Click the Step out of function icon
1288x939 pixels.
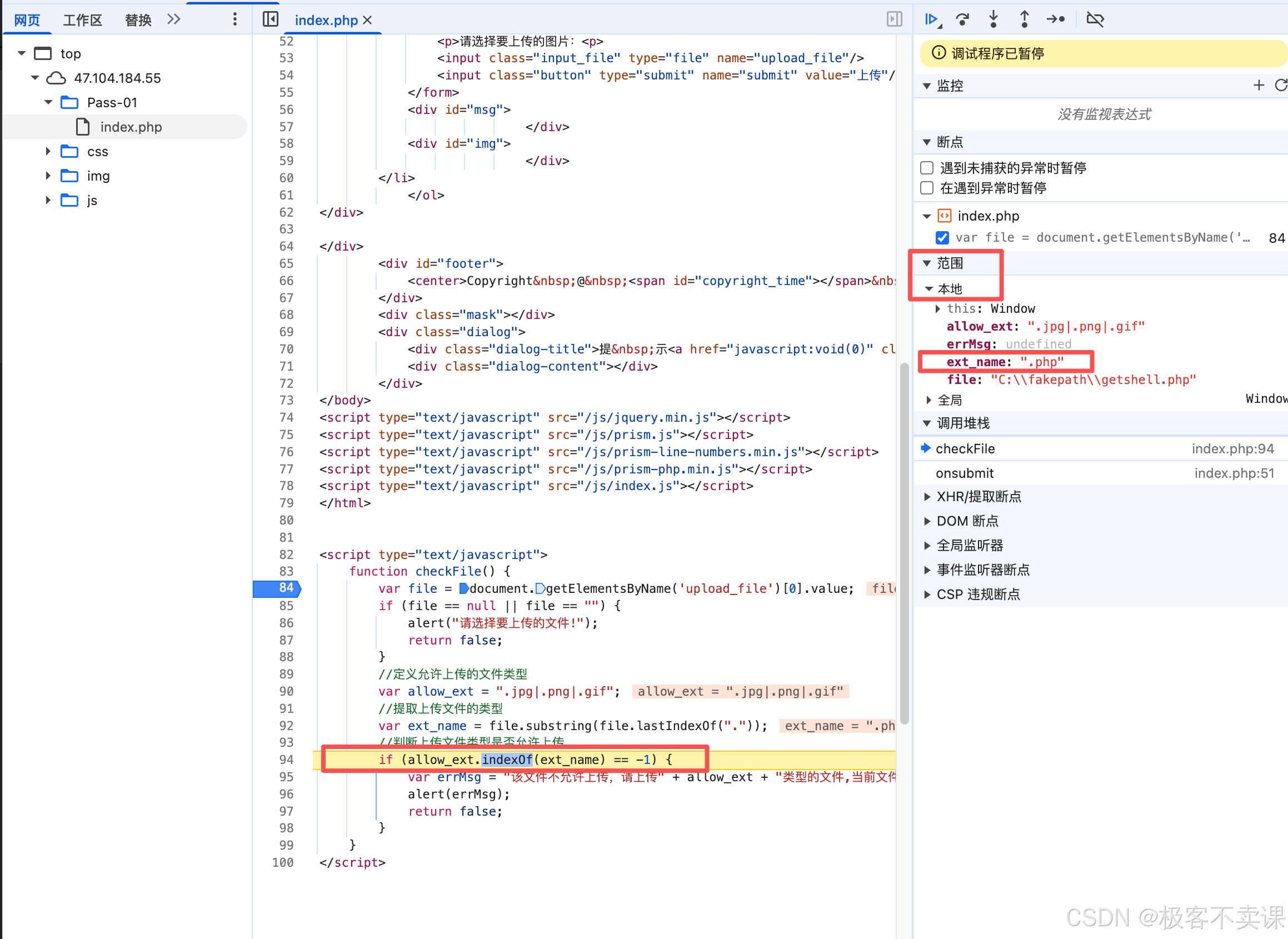coord(1024,20)
